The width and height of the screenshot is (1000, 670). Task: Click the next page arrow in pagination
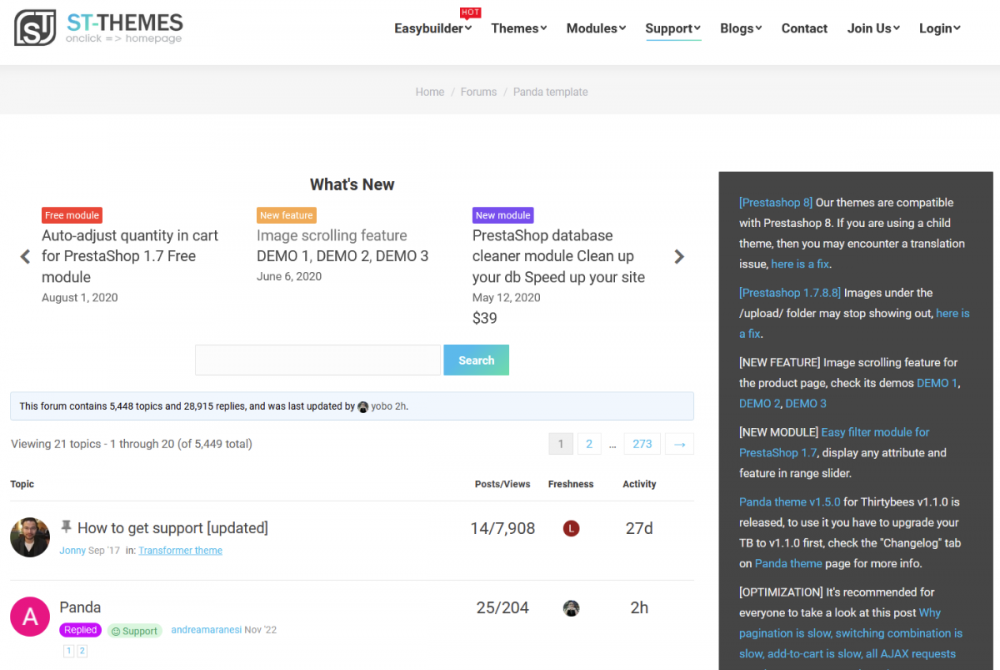[679, 444]
